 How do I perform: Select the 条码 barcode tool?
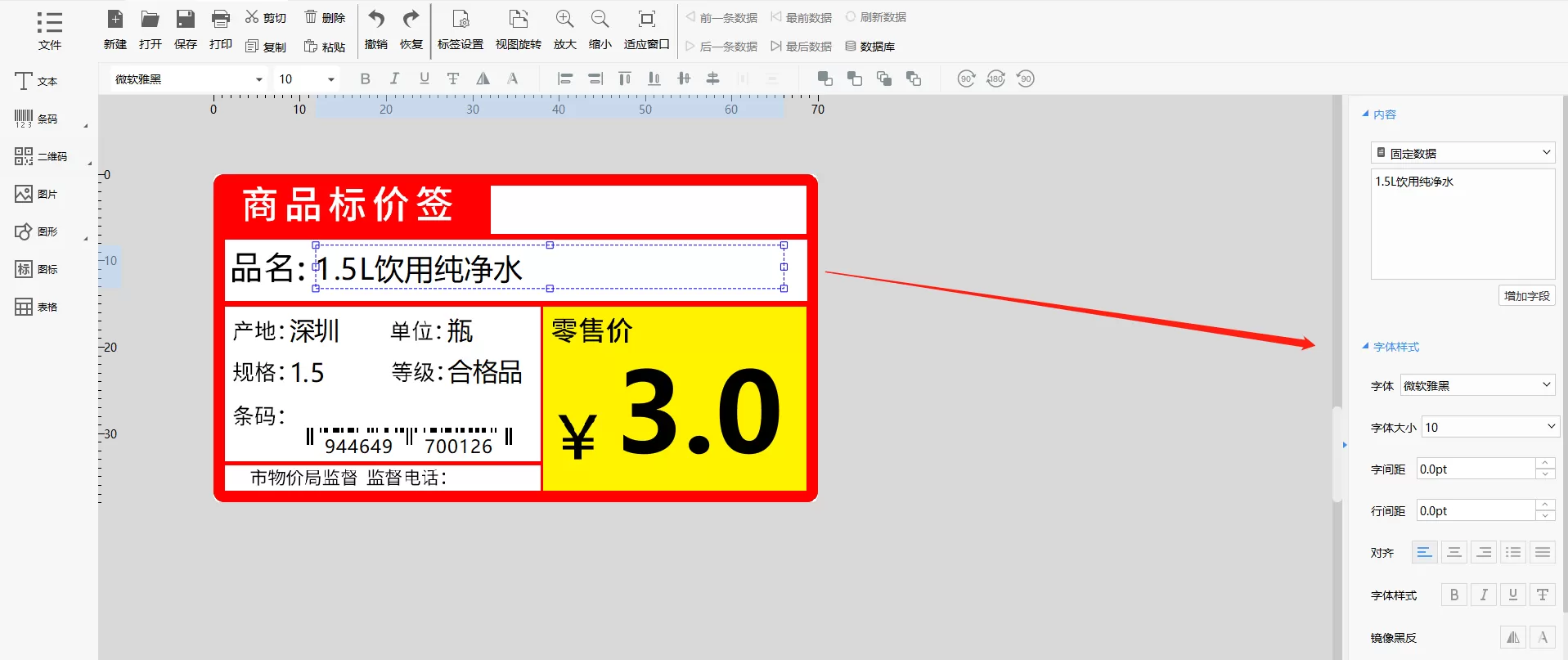[x=37, y=119]
